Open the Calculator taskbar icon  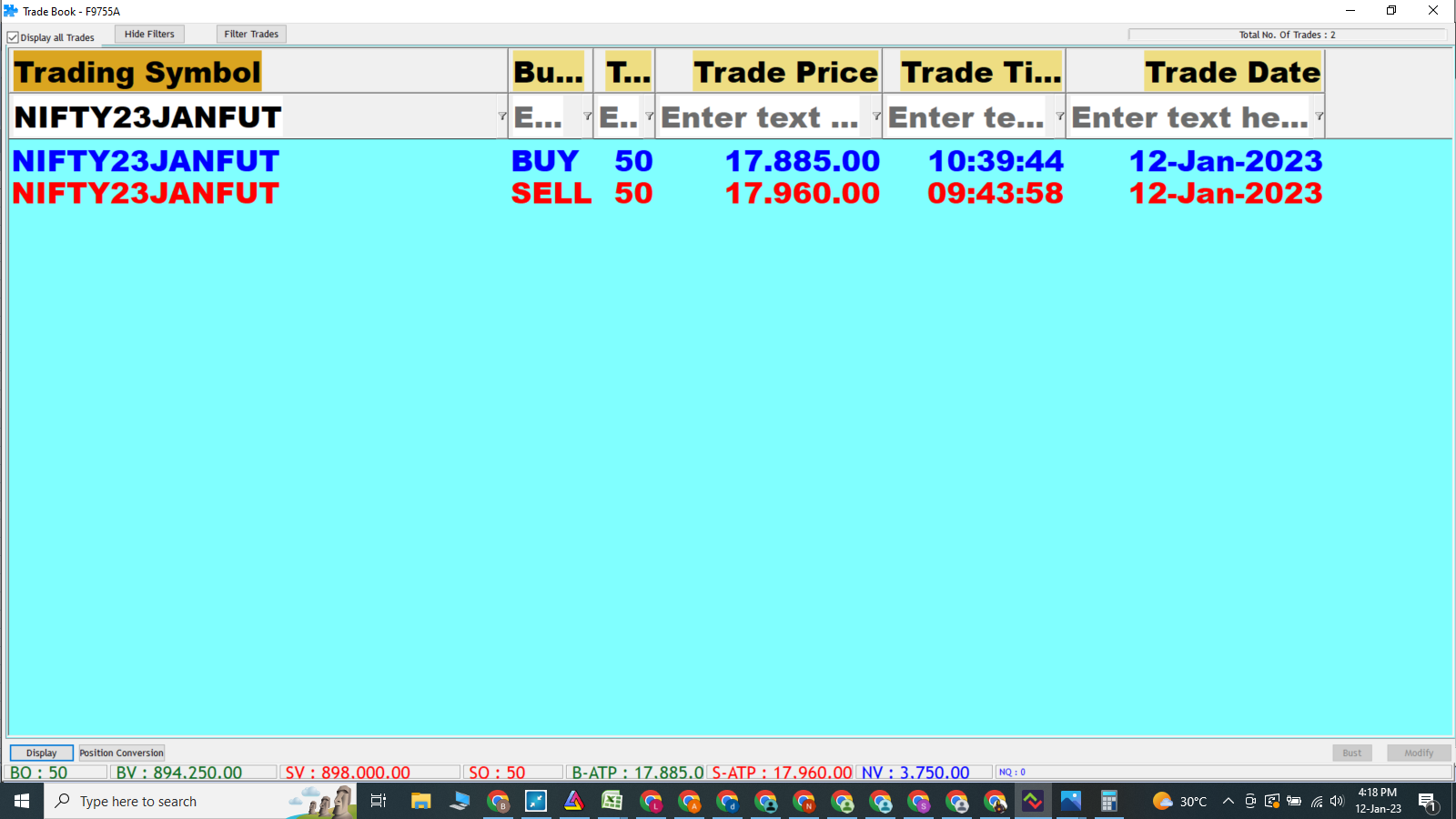(x=1109, y=801)
